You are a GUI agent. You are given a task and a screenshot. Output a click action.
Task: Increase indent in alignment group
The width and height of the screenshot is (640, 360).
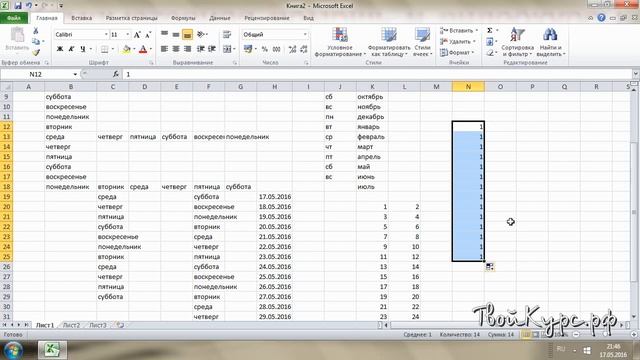(212, 49)
